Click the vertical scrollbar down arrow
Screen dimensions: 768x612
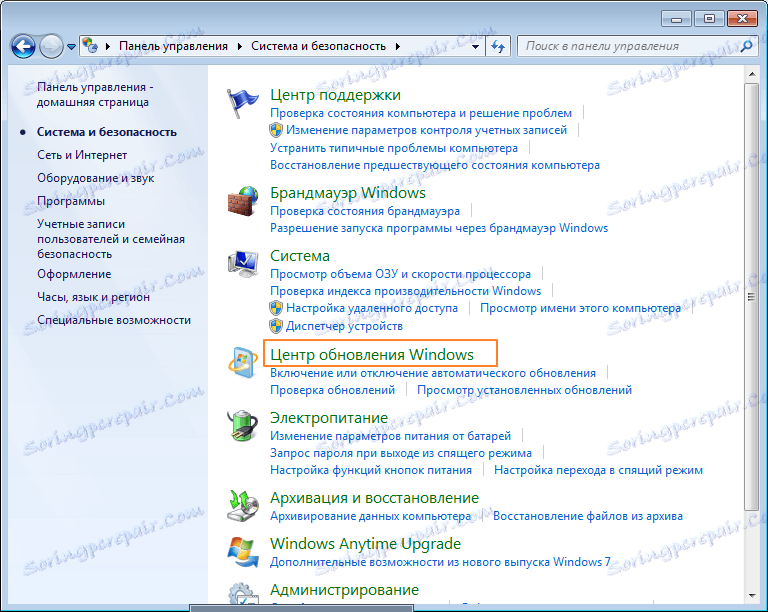click(x=751, y=596)
